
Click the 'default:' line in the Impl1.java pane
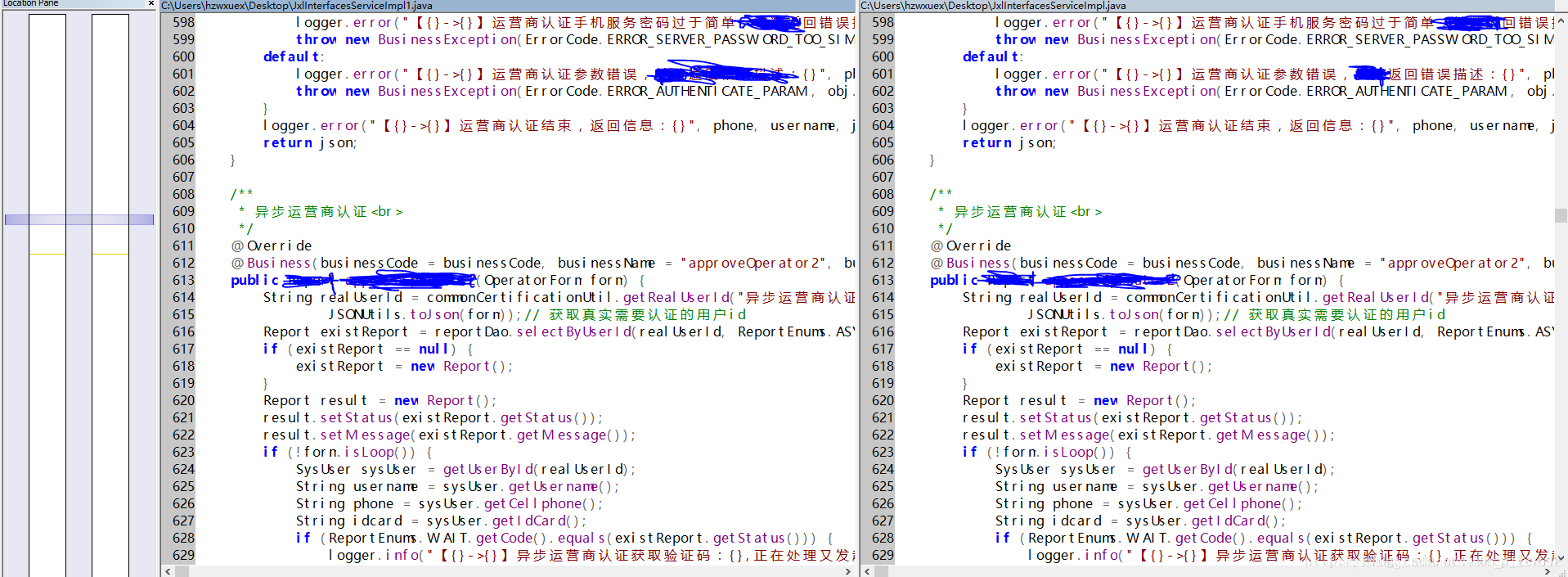pyautogui.click(x=294, y=56)
